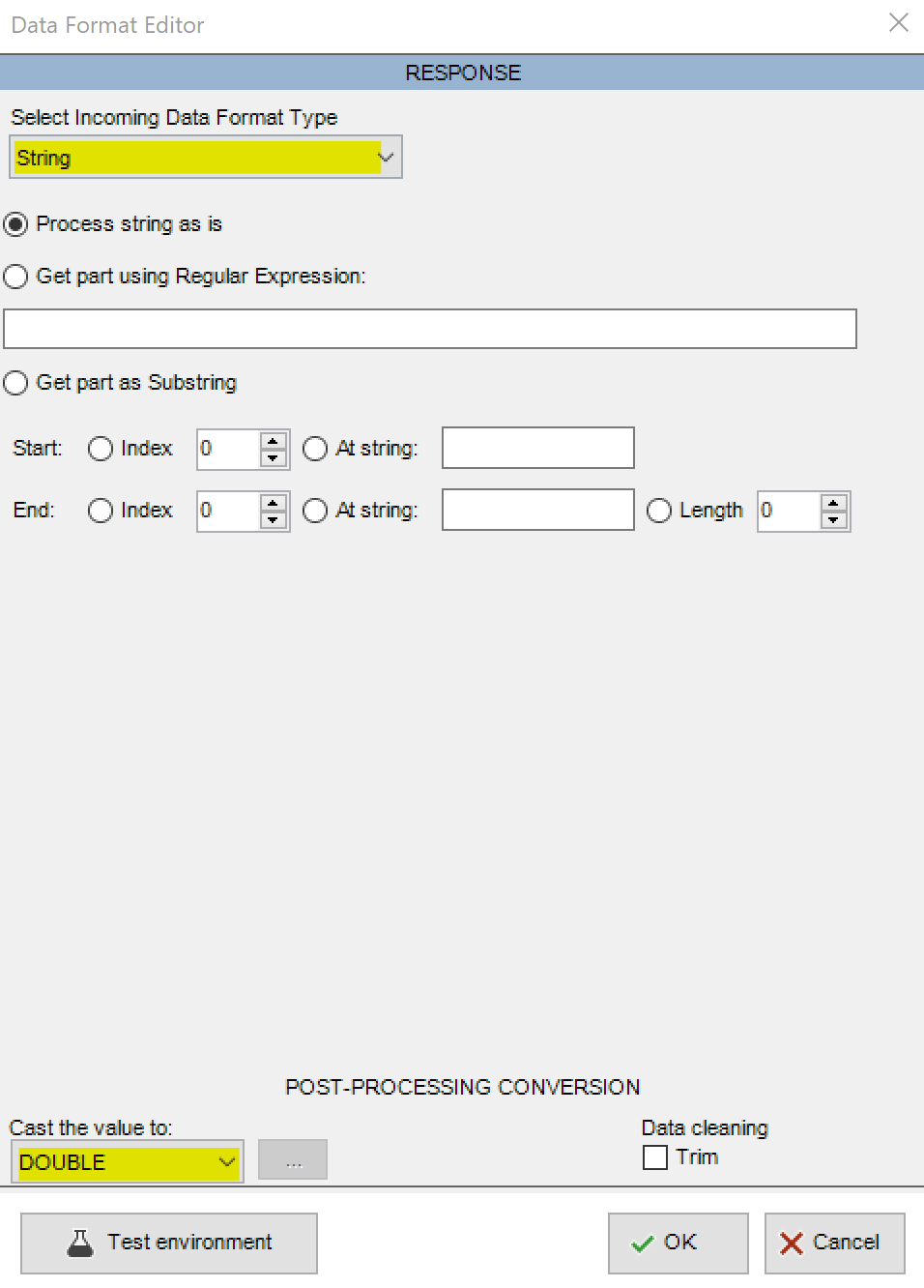Click the Test environment flask button
Image resolution: width=924 pixels, height=1288 pixels.
(x=169, y=1243)
